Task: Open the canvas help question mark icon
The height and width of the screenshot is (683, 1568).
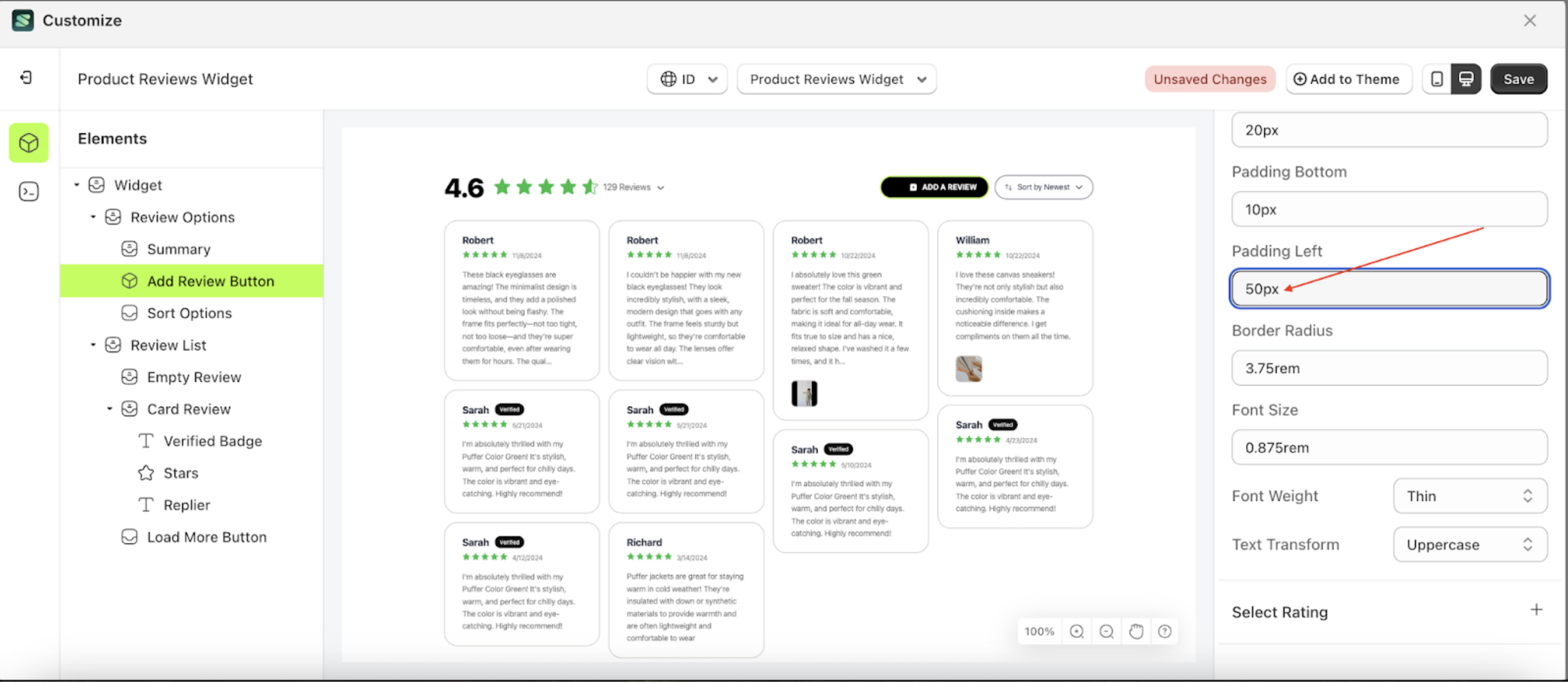Action: (1166, 631)
